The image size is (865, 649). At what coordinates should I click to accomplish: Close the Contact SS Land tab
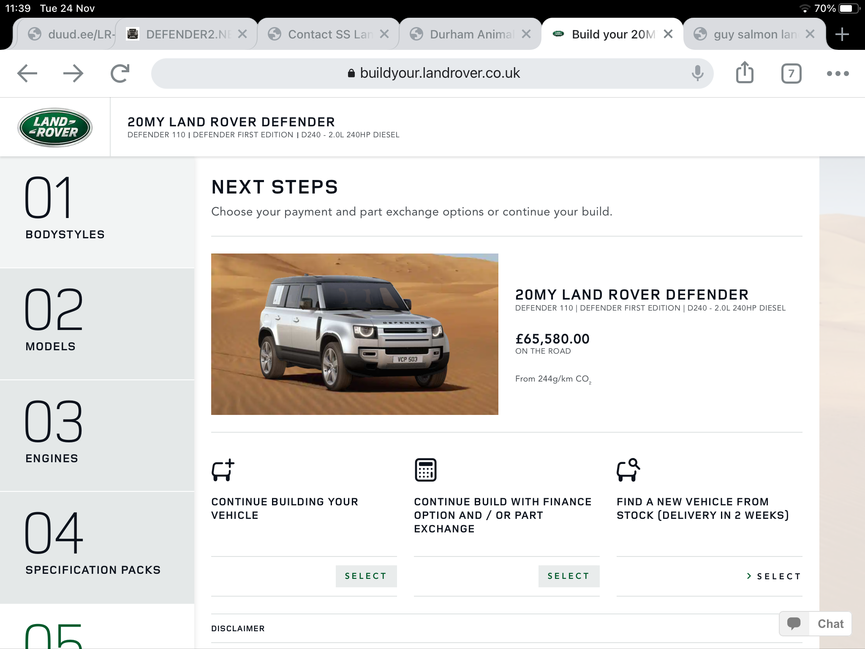(x=384, y=34)
